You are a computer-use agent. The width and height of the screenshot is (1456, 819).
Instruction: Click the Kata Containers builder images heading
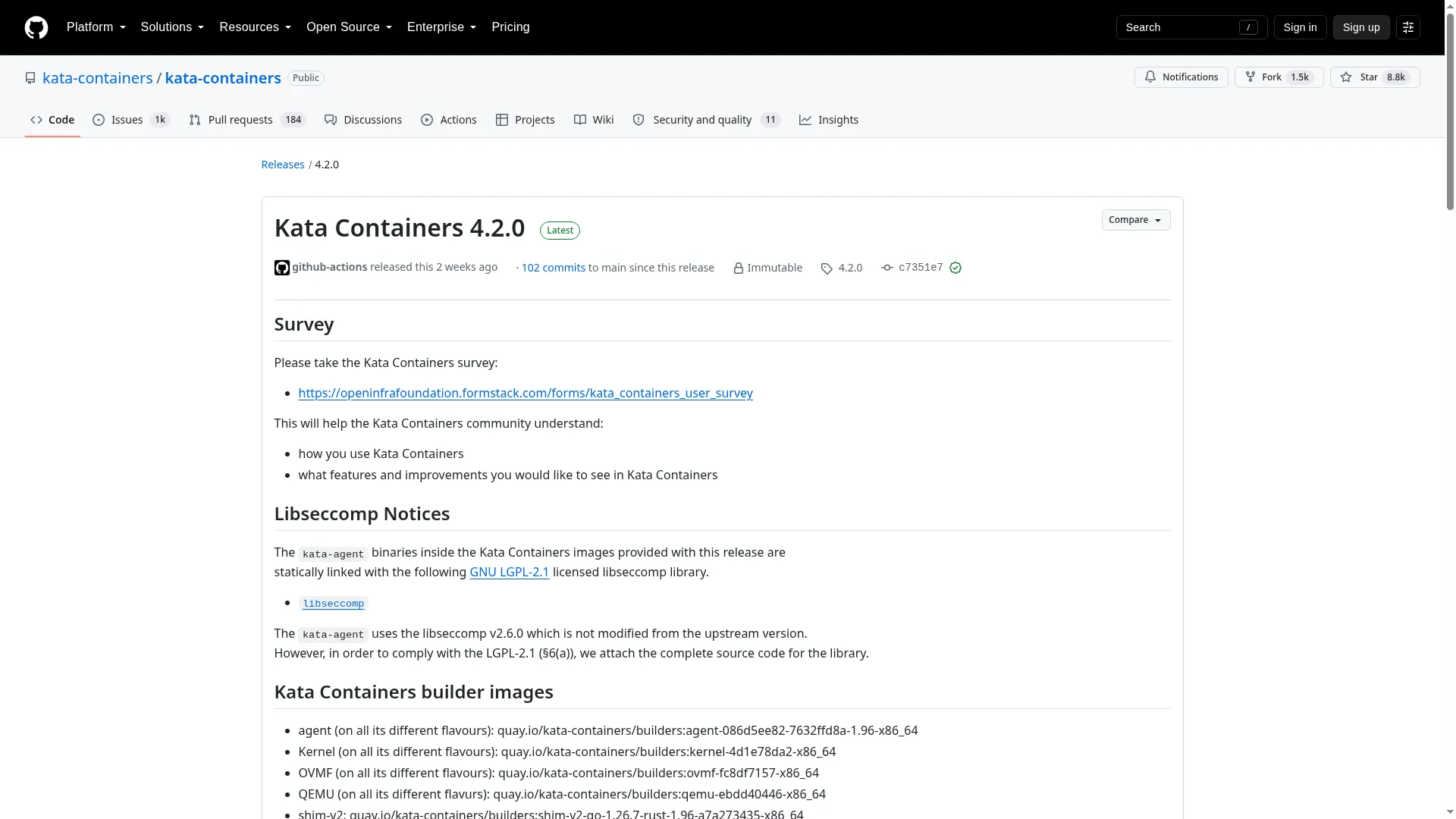[x=413, y=692]
